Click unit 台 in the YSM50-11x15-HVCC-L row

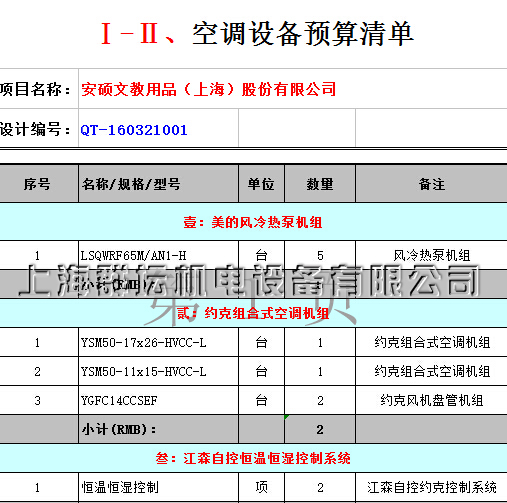click(261, 371)
